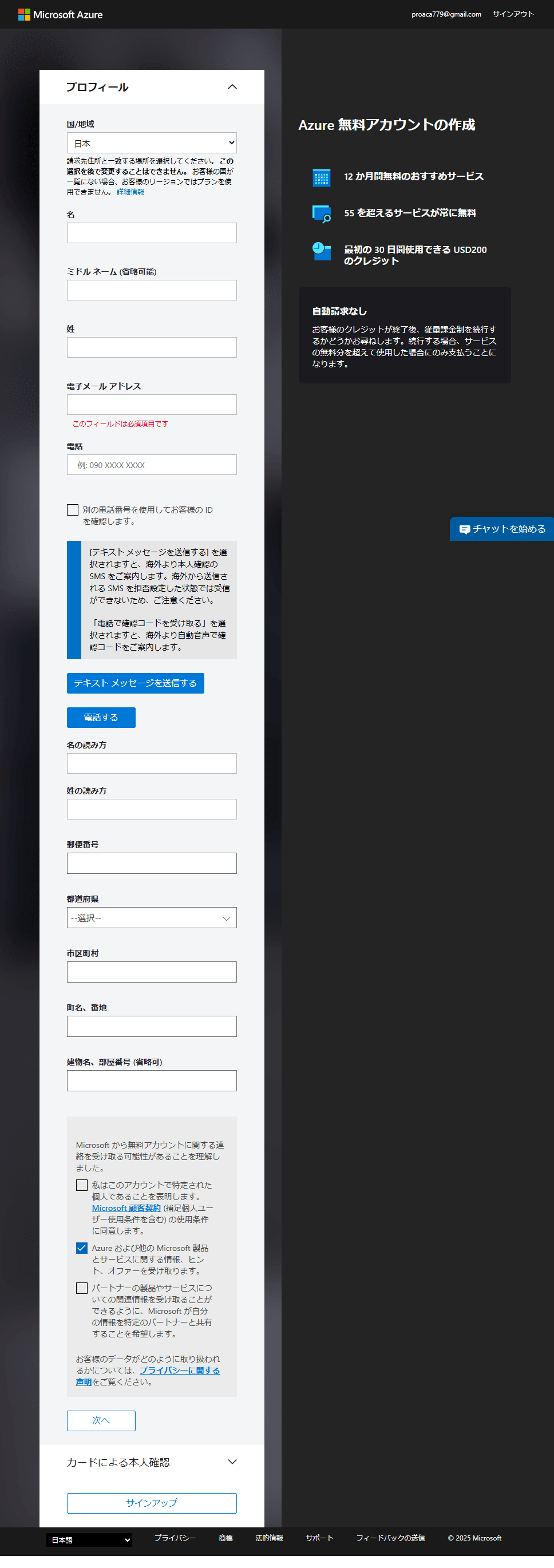The width and height of the screenshot is (554, 1568).
Task: Click the サインアップ button
Action: (152, 1503)
